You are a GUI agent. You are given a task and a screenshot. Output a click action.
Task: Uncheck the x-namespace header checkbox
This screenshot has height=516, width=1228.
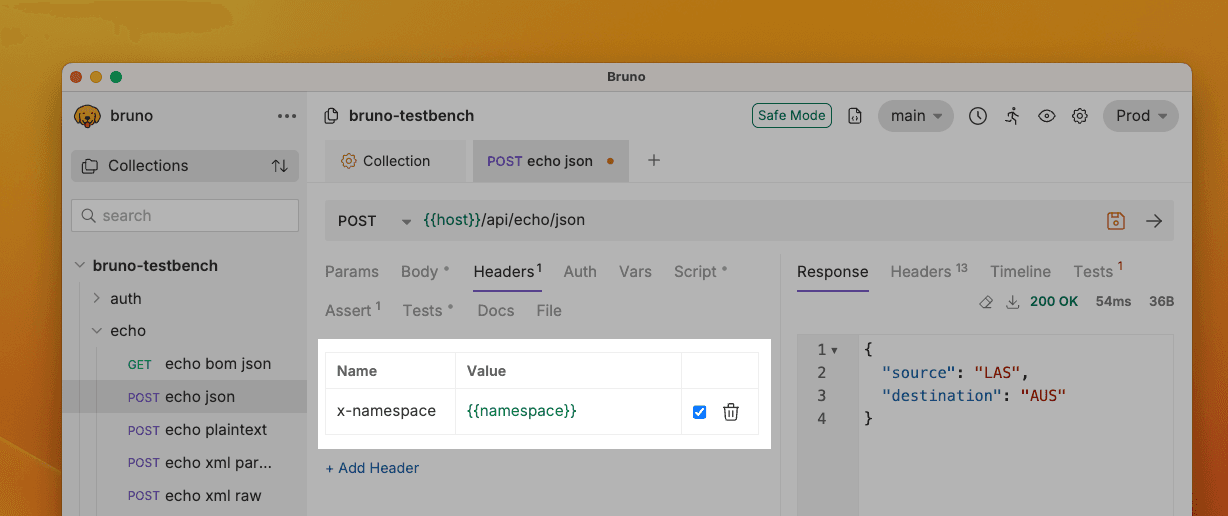pos(700,412)
